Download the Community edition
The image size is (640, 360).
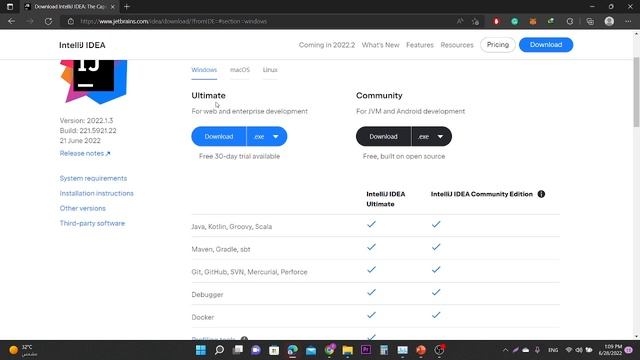pyautogui.click(x=383, y=136)
